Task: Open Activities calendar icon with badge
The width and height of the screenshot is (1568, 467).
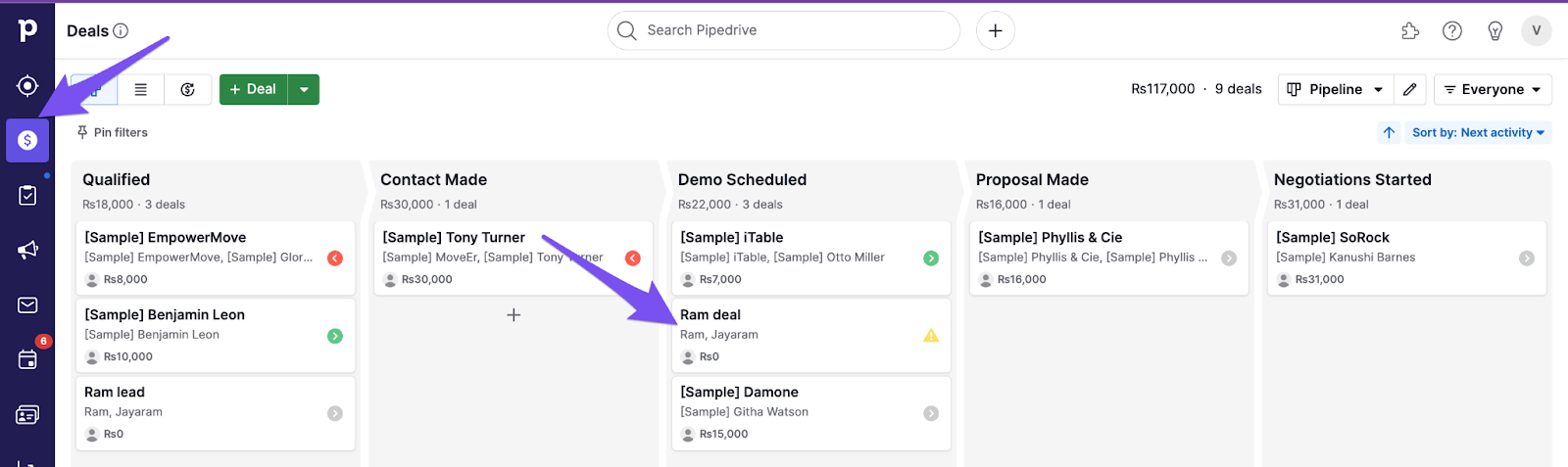Action: (x=27, y=359)
